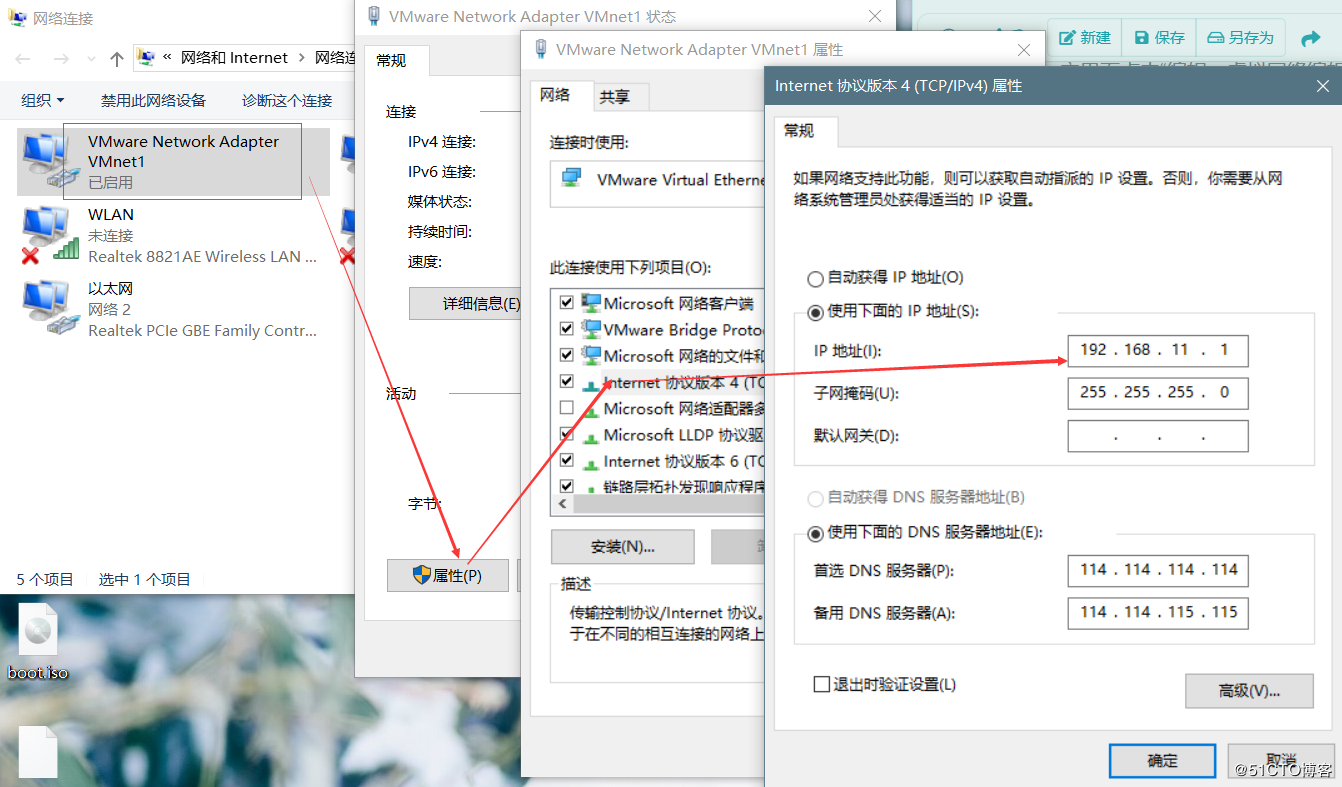
Task: Click the 详细信息(E) button
Action: coord(465,303)
